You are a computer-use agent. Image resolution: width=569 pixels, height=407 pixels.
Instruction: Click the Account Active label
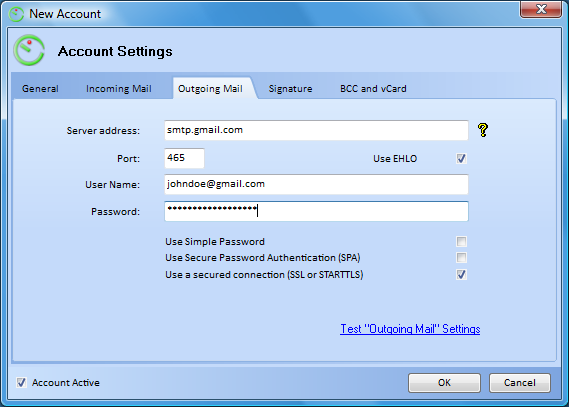click(66, 383)
